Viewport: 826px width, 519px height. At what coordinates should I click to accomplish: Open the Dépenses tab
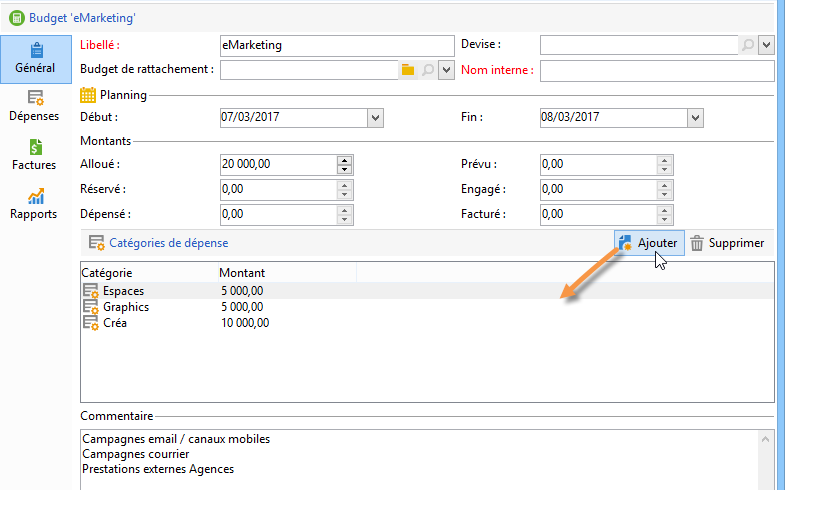(x=34, y=106)
